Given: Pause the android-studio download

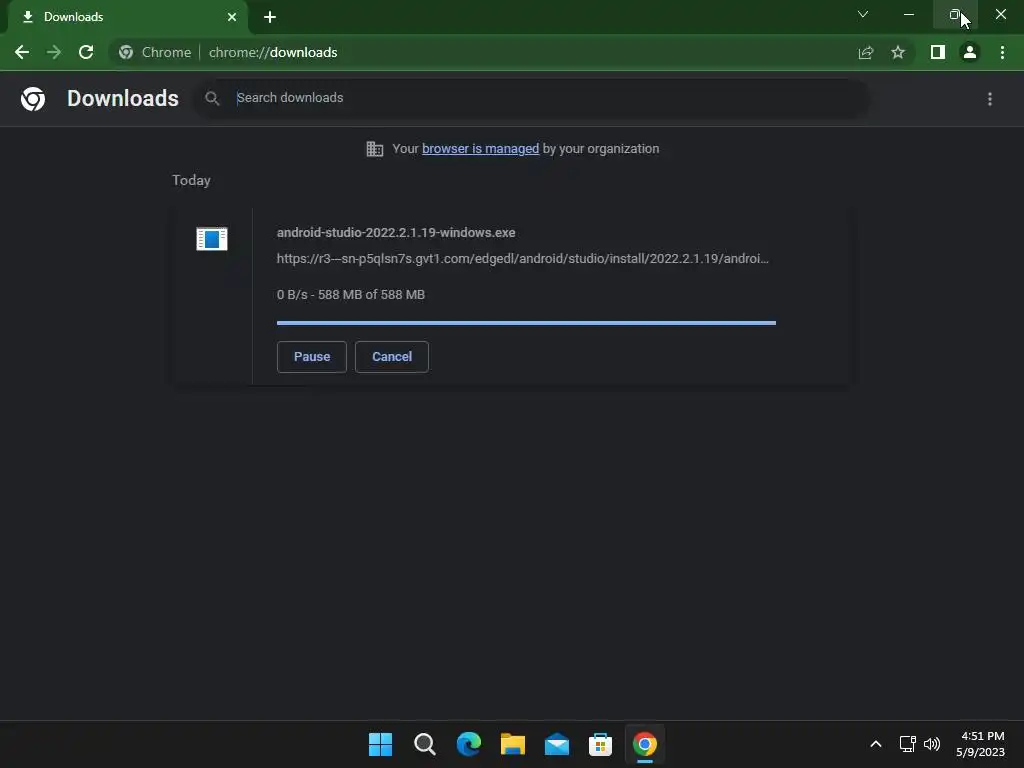Looking at the screenshot, I should (312, 357).
